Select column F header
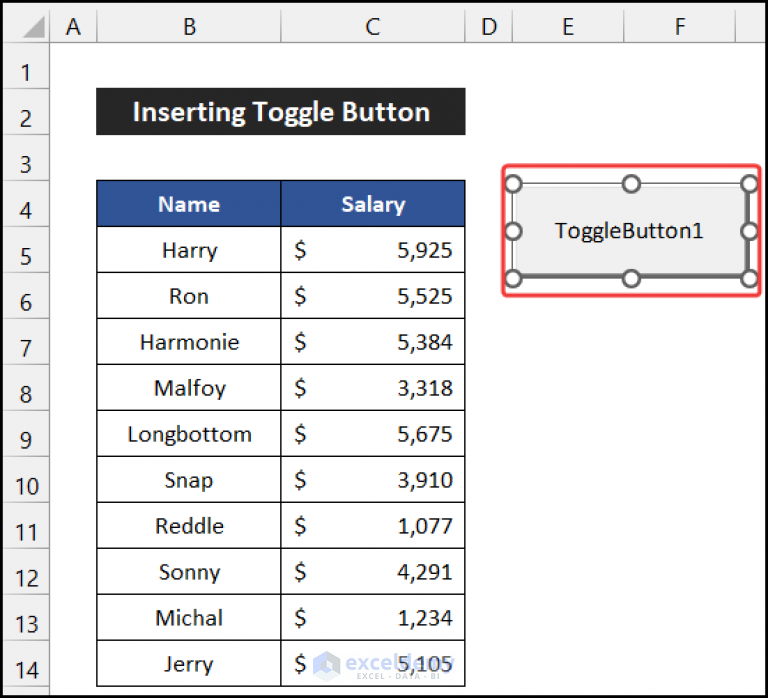The height and width of the screenshot is (698, 768). [680, 26]
